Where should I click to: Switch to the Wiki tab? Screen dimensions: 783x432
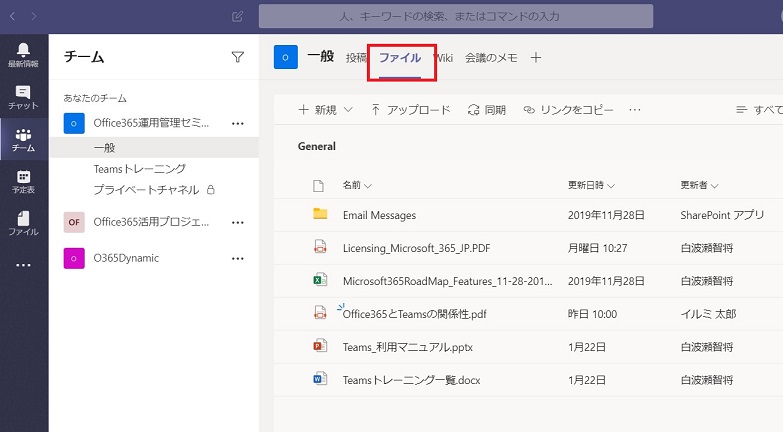tap(443, 58)
